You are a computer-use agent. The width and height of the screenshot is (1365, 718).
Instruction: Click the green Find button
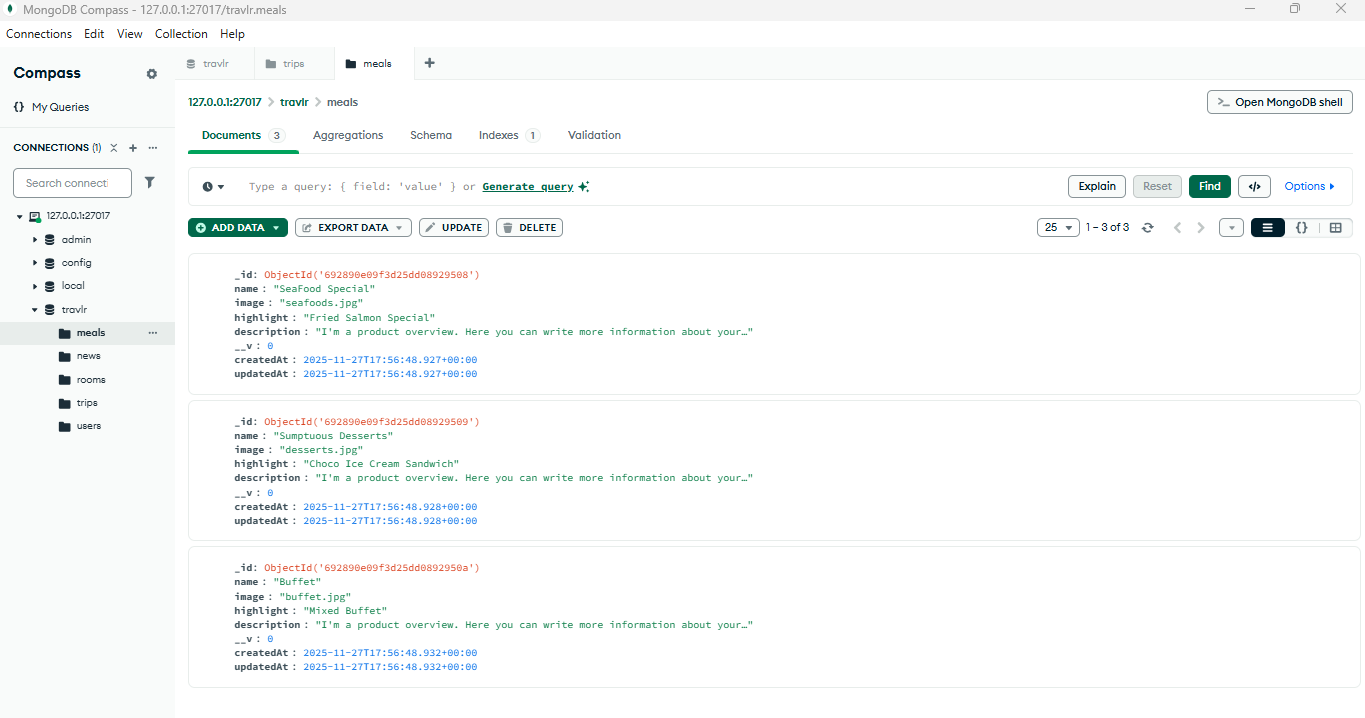[1209, 186]
